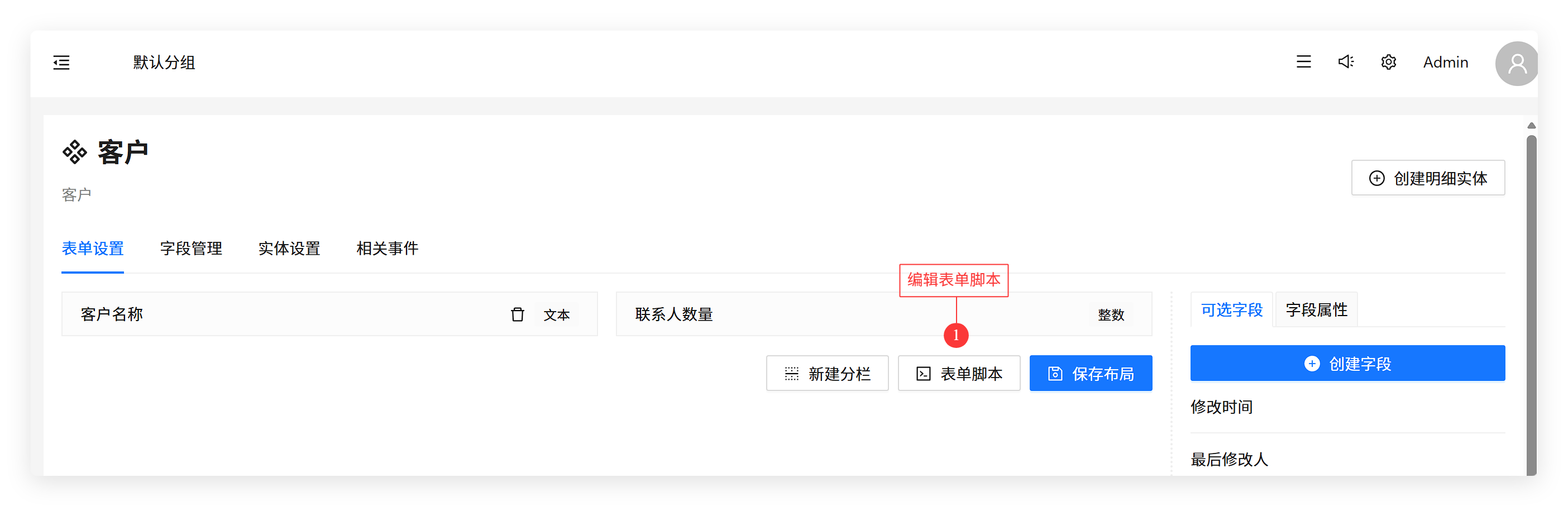Select the 表单设置 tab
1568x506 pixels.
coord(93,249)
